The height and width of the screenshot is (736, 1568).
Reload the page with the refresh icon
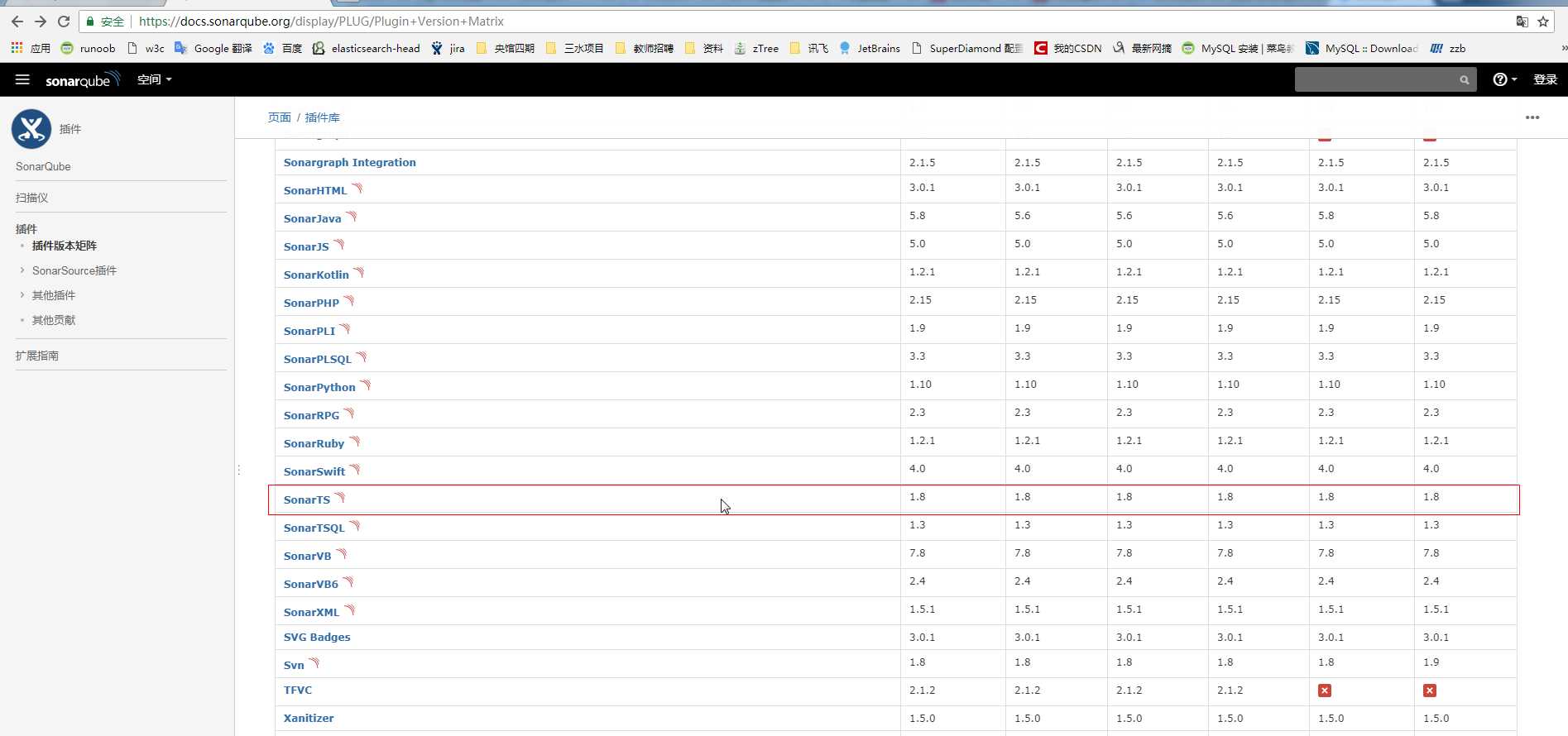pos(63,22)
